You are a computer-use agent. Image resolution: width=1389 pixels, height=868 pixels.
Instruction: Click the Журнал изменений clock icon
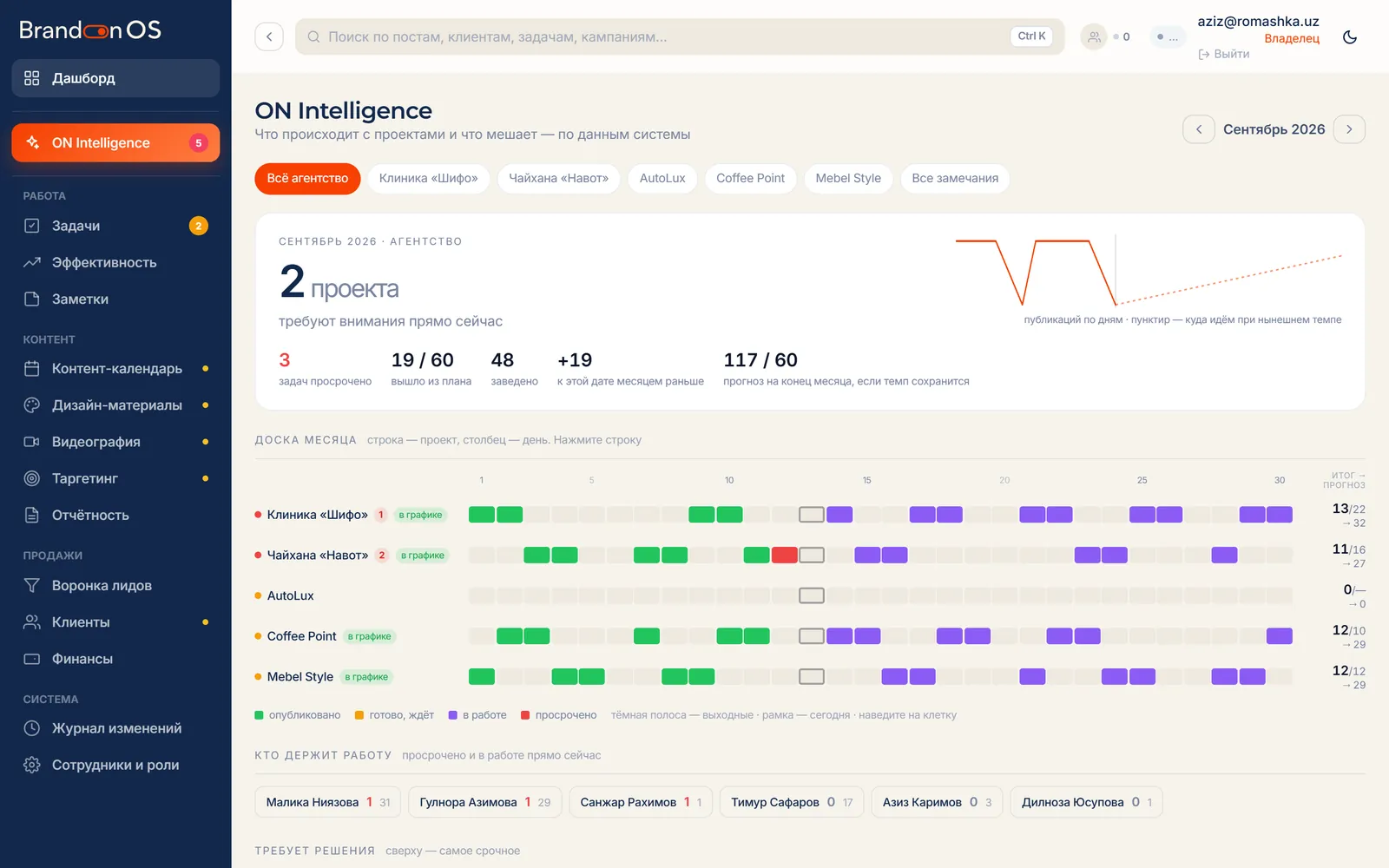tap(32, 728)
